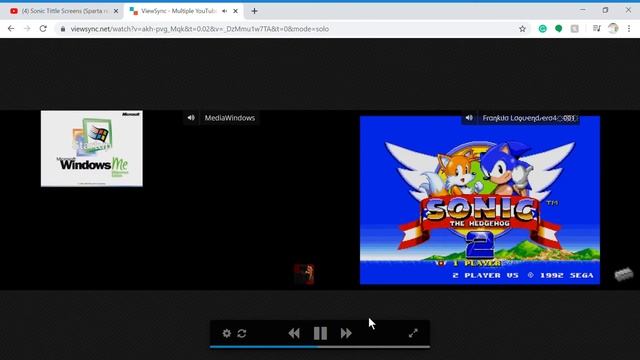The image size is (640, 360).
Task: Open the Chrome profile avatar
Action: point(613,29)
